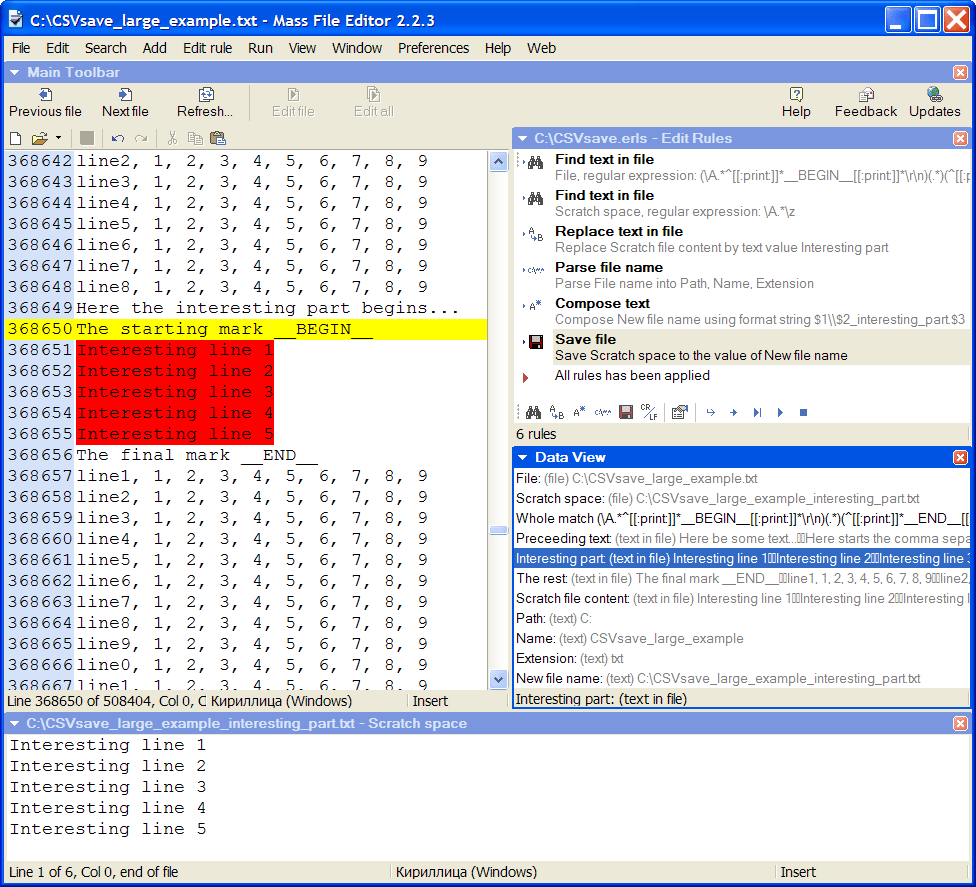Add Save file rule with floppy icon

[626, 412]
